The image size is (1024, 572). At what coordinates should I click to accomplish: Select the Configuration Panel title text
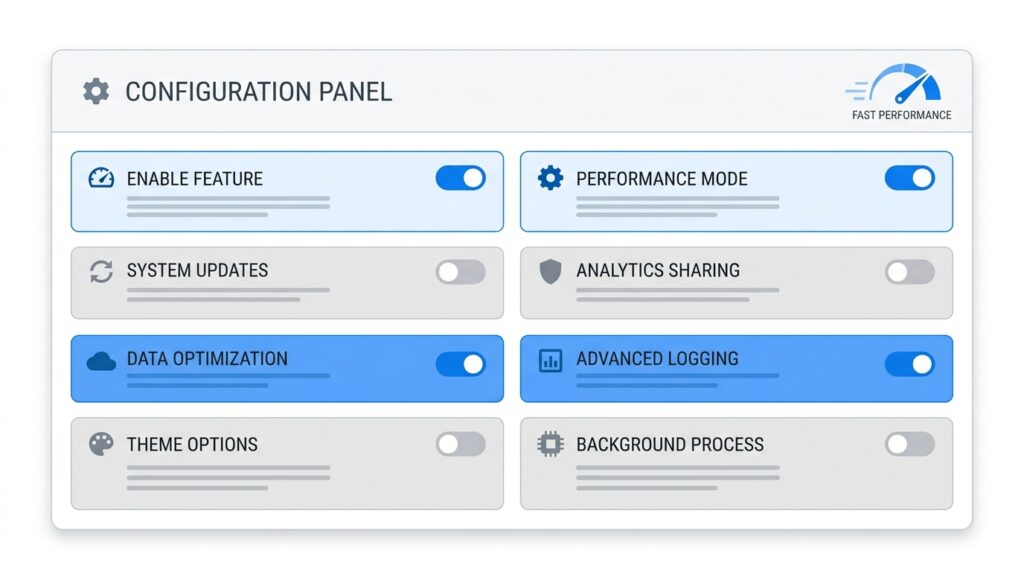pyautogui.click(x=259, y=92)
